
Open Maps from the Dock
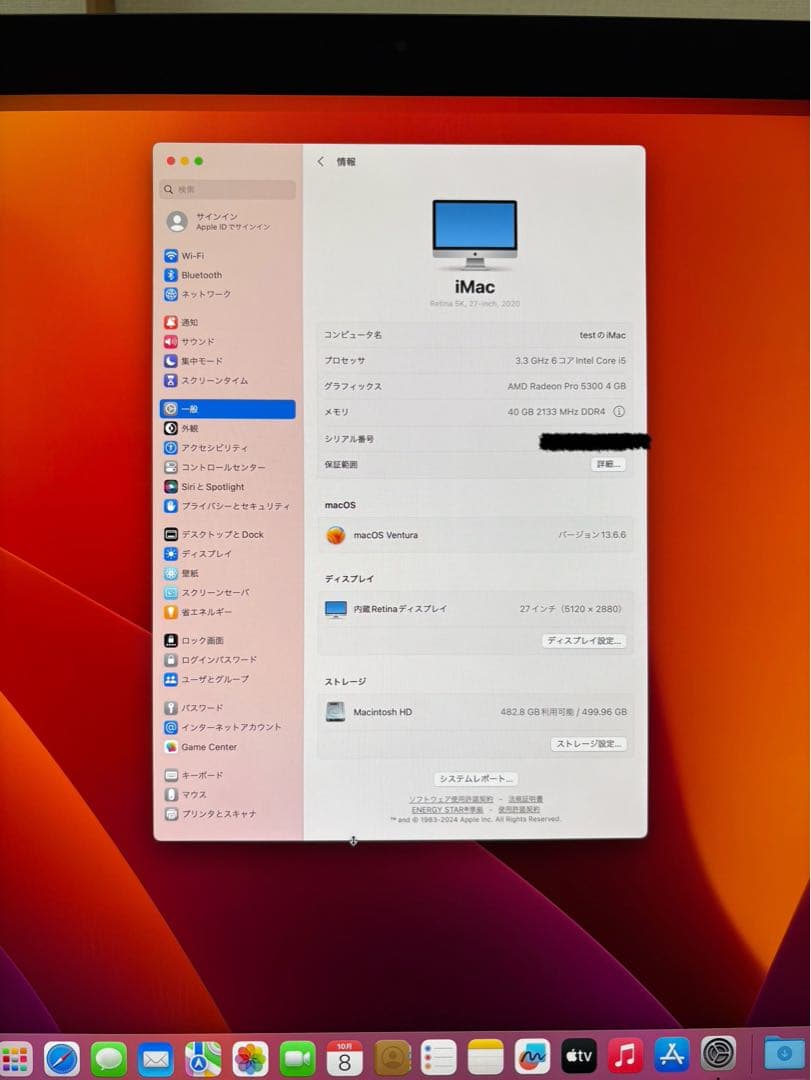coord(203,1058)
